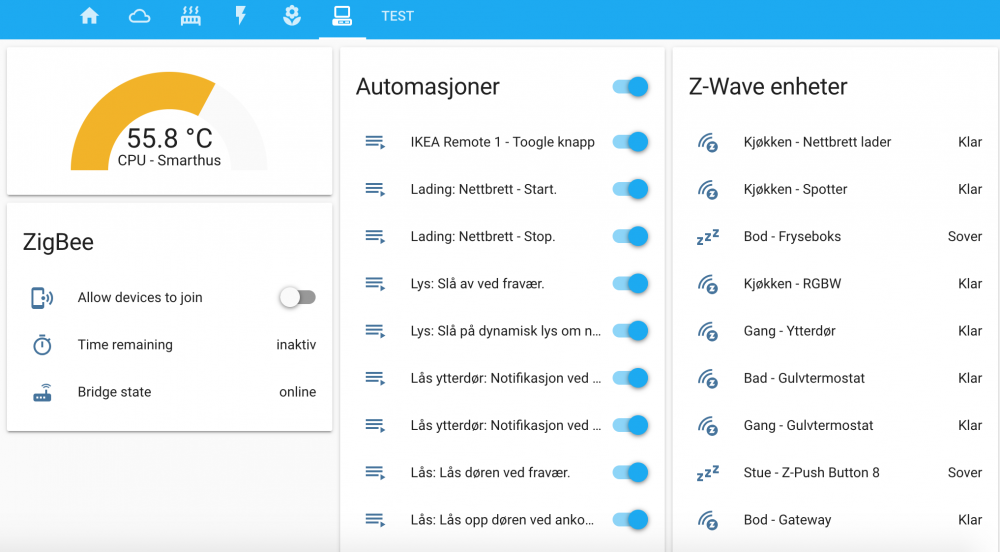Select the computer system tab
Image resolution: width=1000 pixels, height=552 pixels.
tap(342, 16)
